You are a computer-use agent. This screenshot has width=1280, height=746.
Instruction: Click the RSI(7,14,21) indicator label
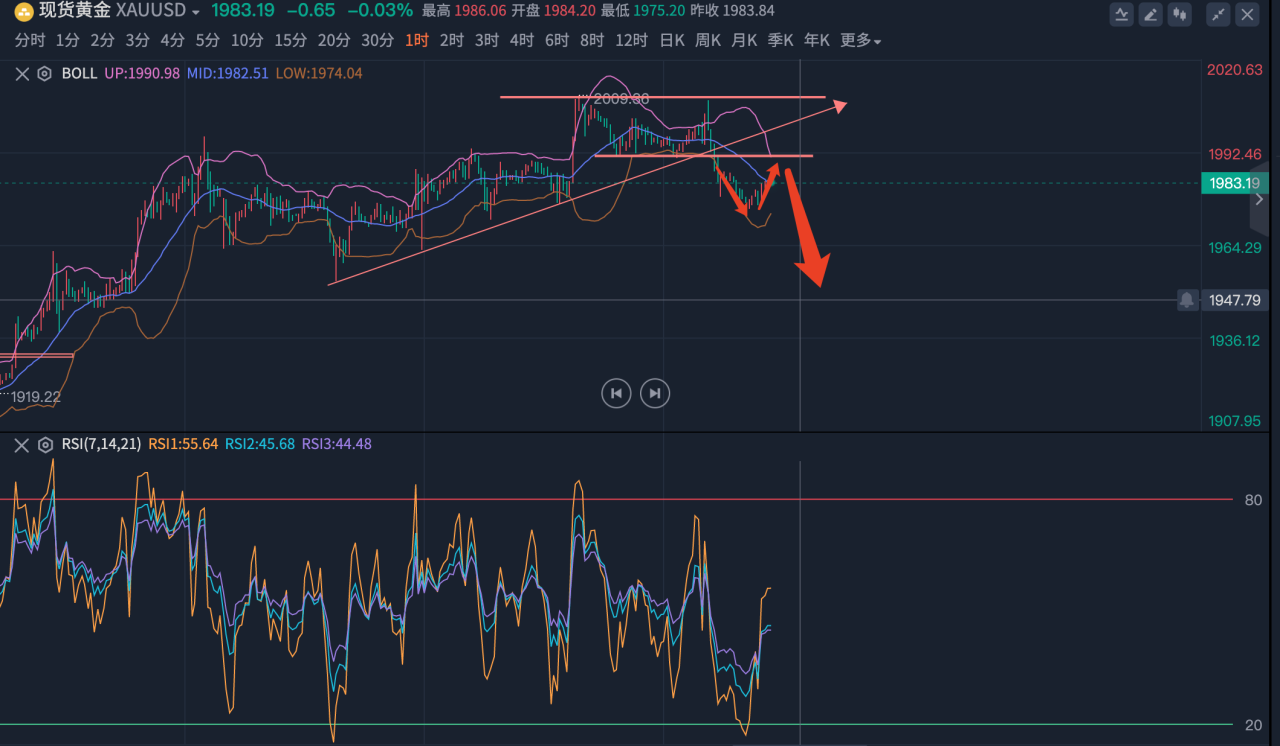coord(101,445)
